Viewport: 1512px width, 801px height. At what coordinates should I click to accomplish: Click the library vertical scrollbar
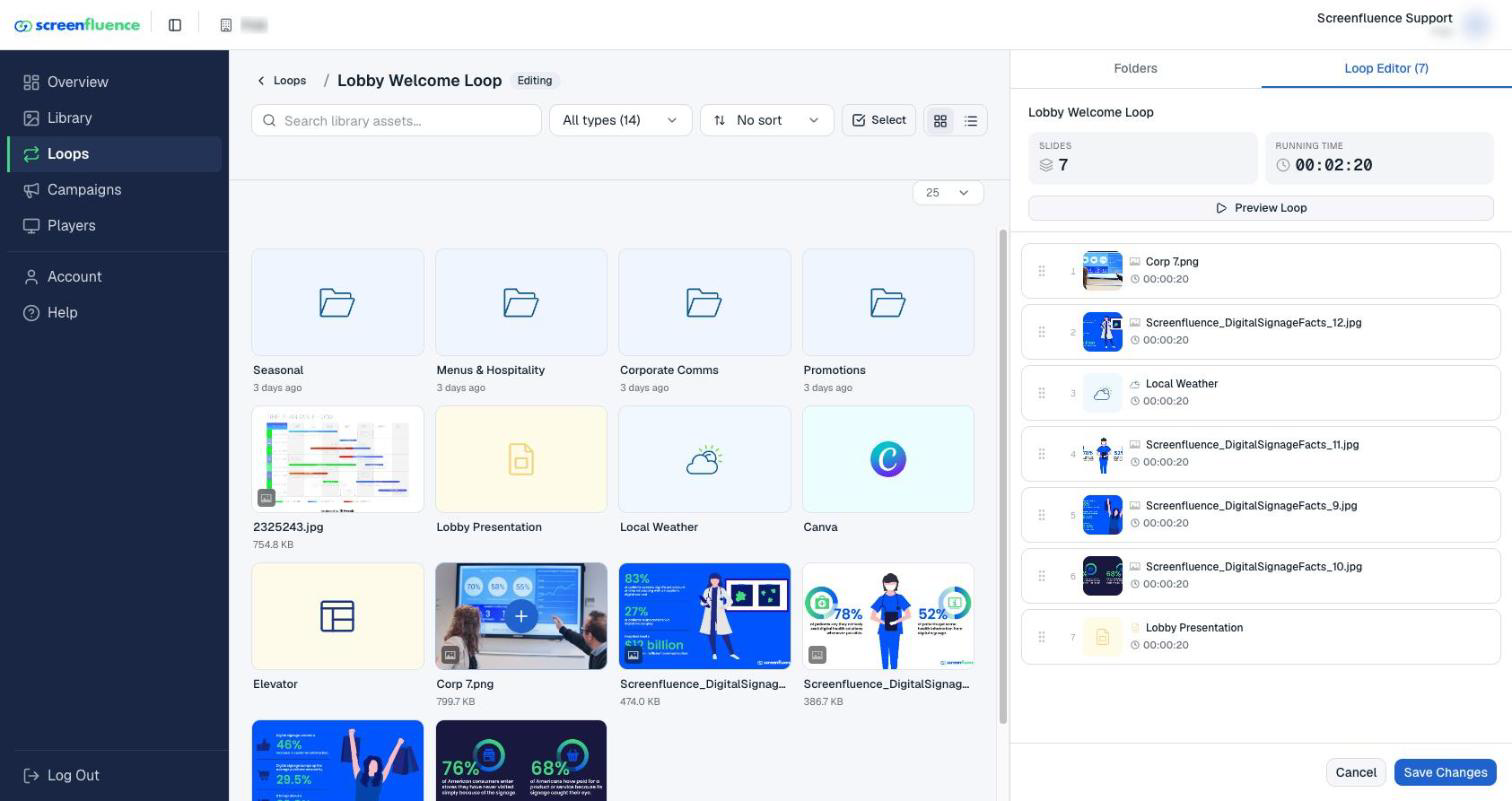(1003, 476)
